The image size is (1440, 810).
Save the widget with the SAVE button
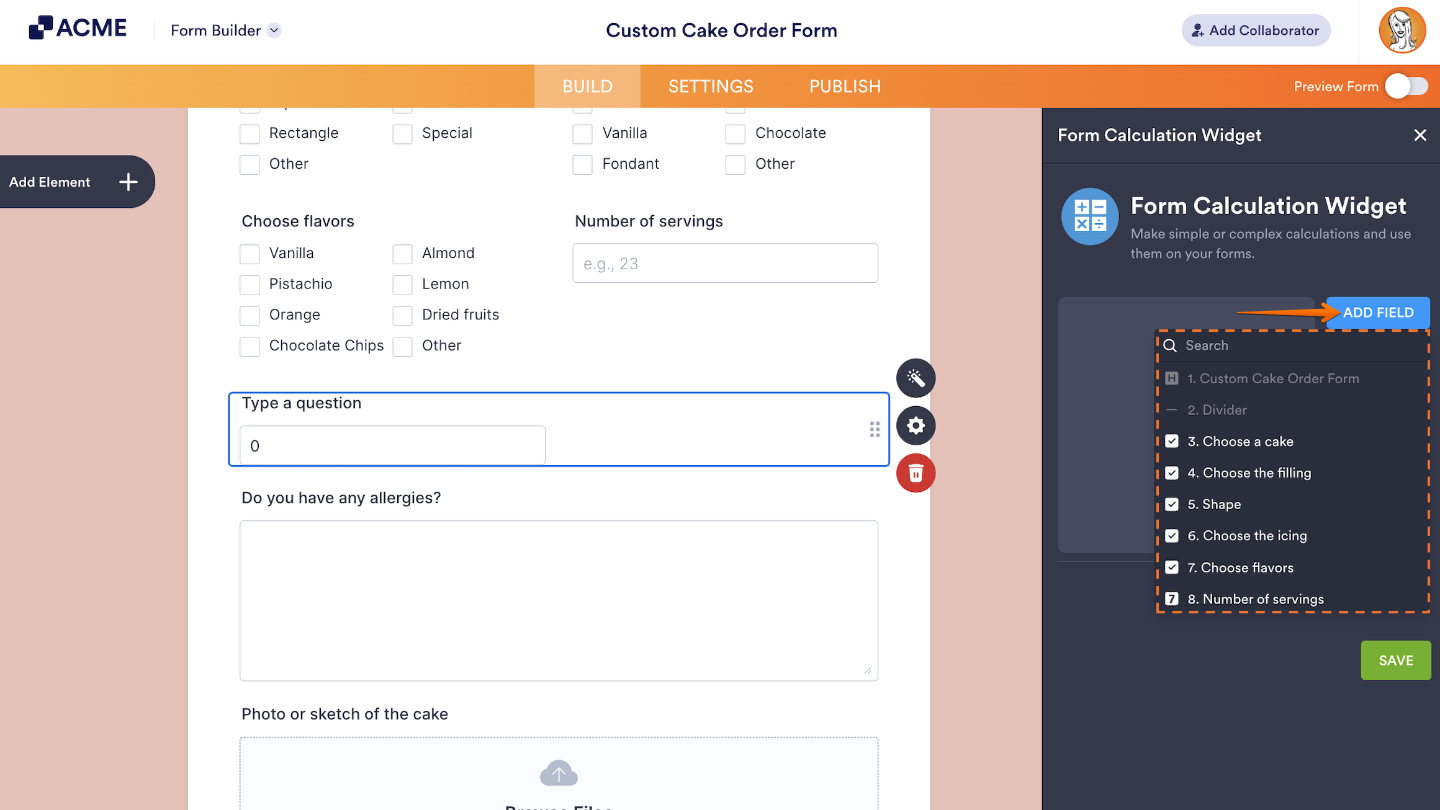[x=1395, y=660]
